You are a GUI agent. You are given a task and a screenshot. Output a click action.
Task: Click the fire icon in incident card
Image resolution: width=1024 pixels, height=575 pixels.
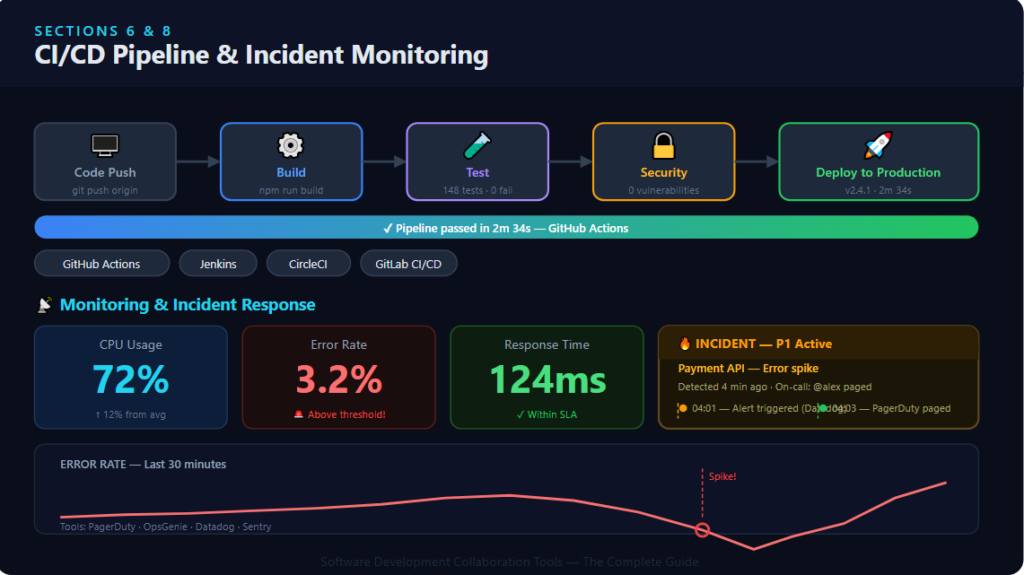coord(684,344)
